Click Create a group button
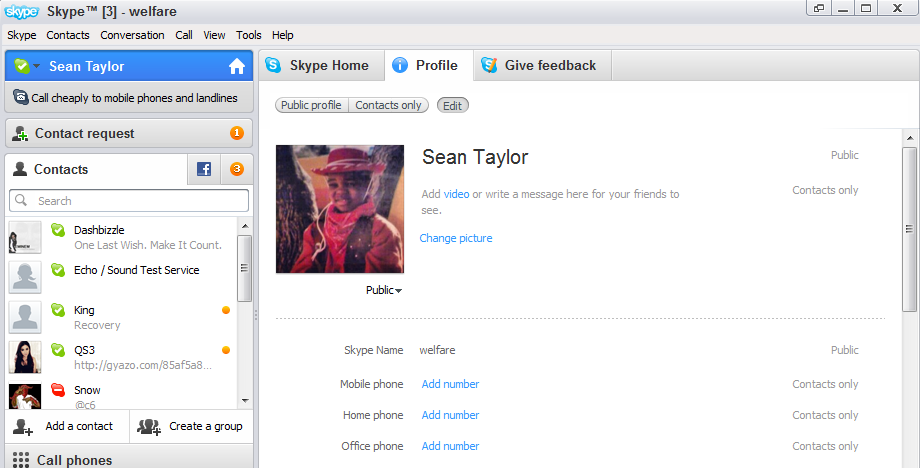Image resolution: width=920 pixels, height=468 pixels. tap(191, 426)
